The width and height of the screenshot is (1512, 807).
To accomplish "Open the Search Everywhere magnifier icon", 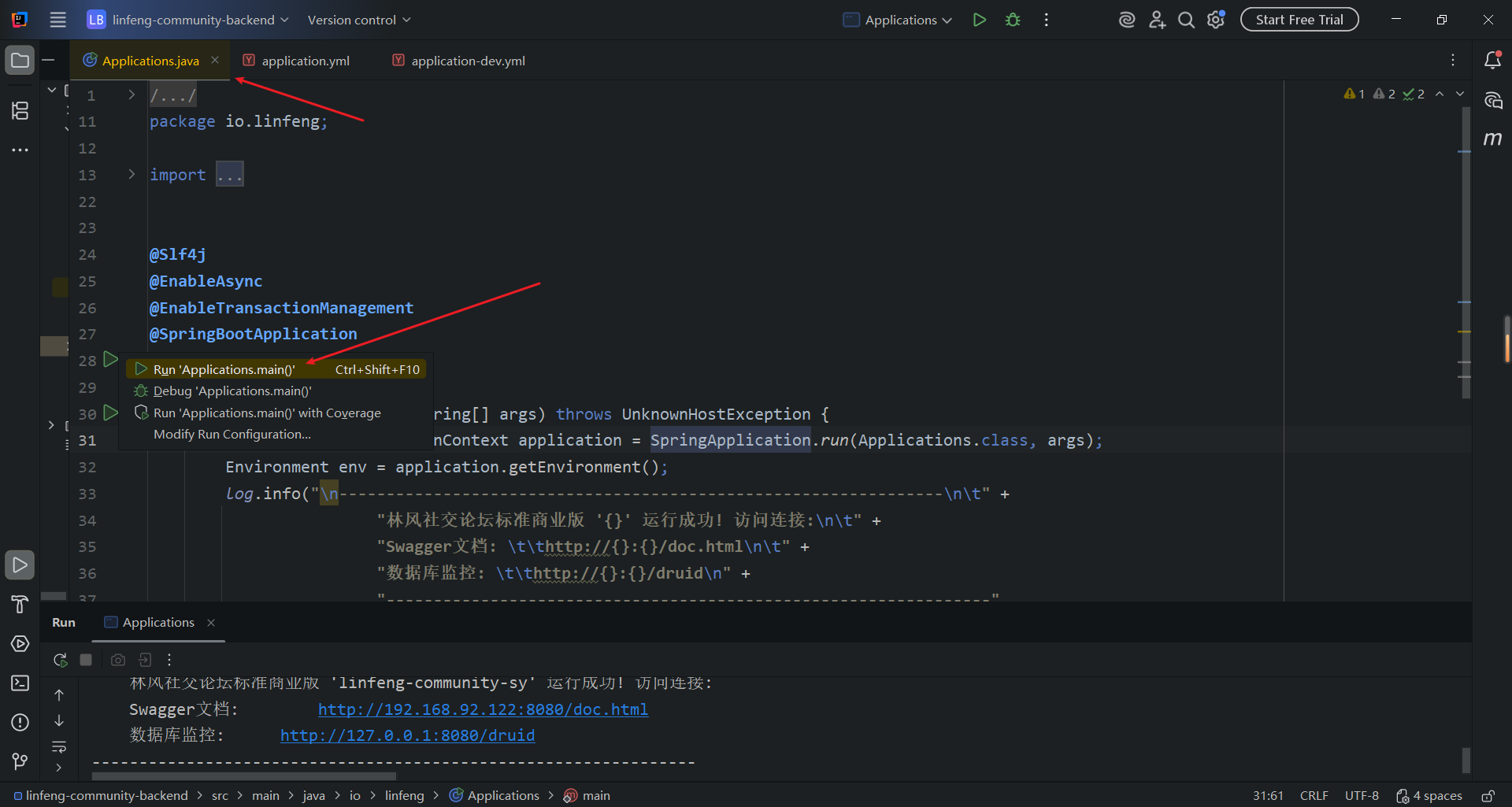I will pyautogui.click(x=1186, y=20).
